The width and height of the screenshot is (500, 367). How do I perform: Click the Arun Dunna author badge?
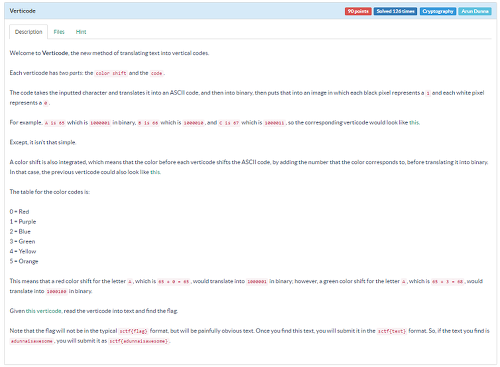click(475, 11)
